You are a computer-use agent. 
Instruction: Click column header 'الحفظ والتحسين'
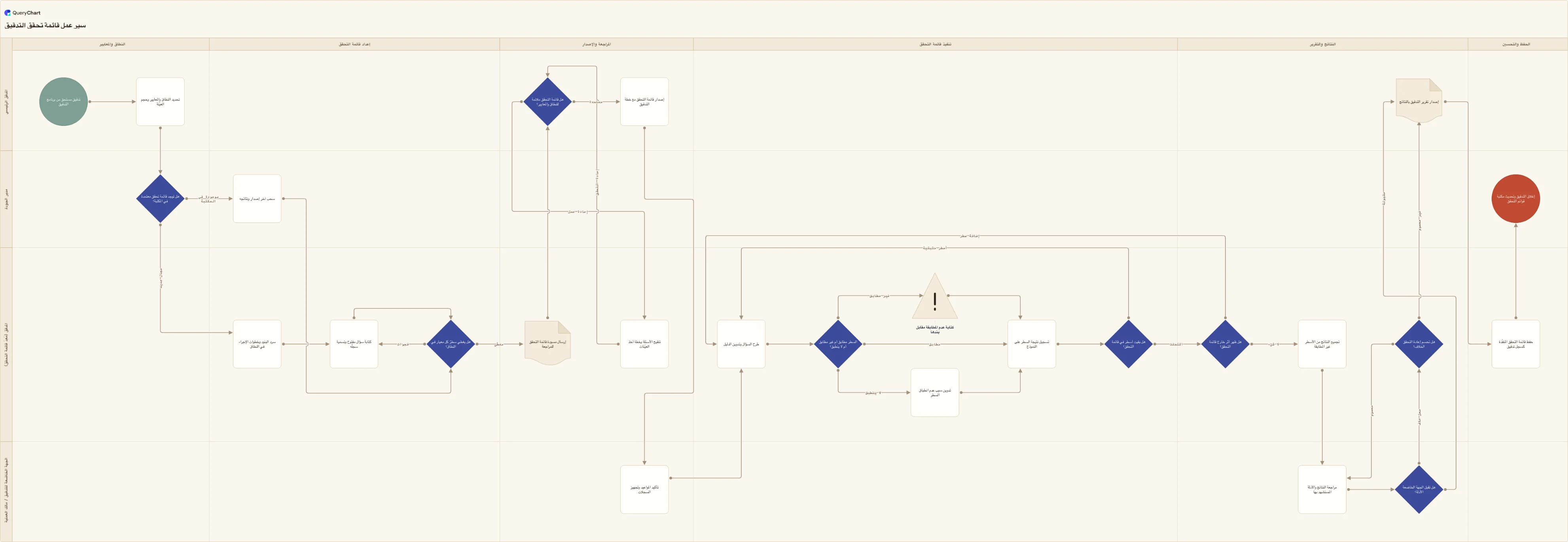click(1516, 44)
